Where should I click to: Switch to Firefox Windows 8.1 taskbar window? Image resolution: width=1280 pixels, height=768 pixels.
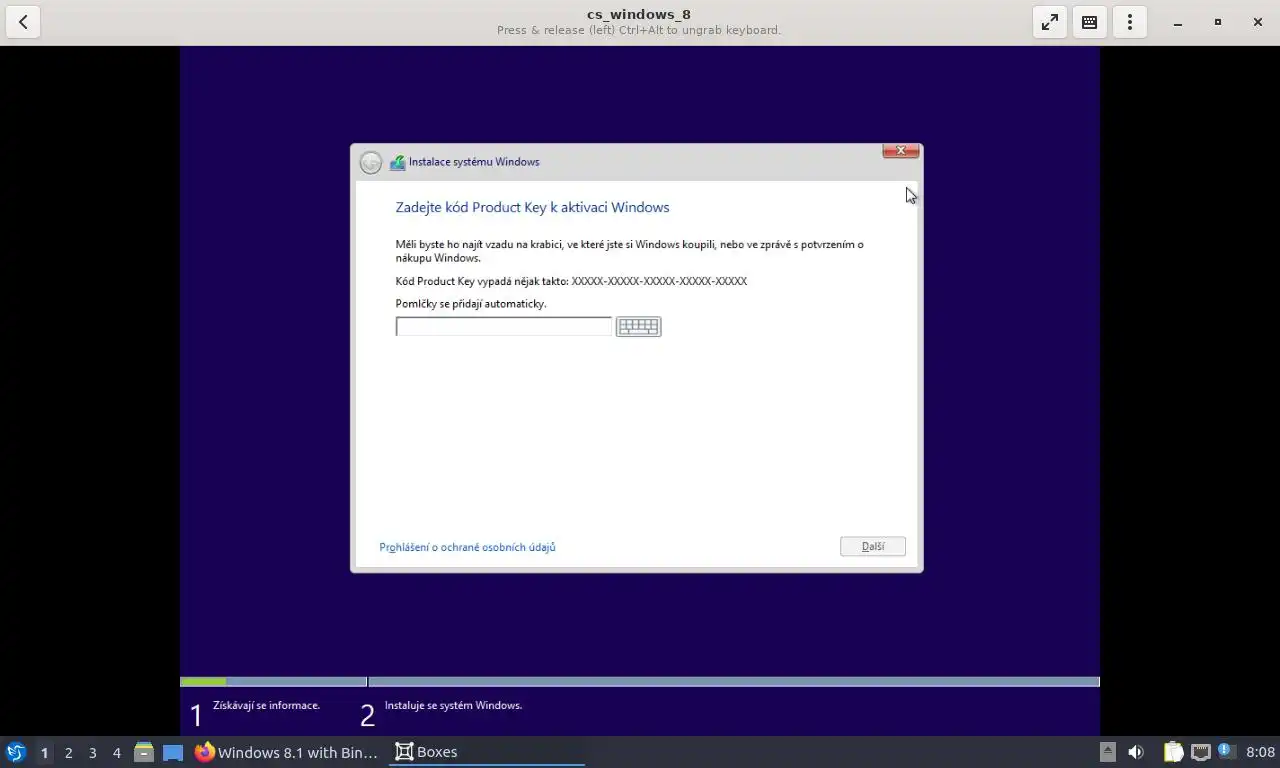pos(287,752)
